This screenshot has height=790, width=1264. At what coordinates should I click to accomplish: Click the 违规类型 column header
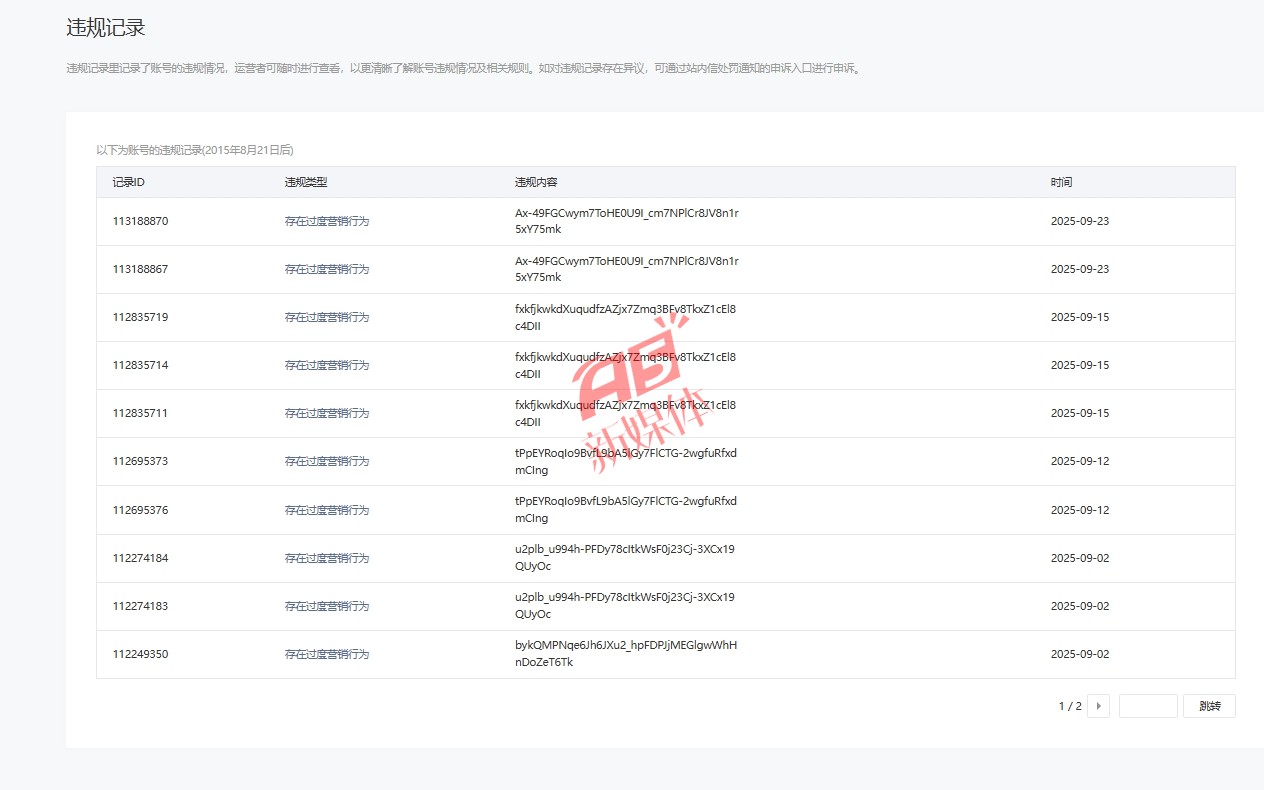306,182
